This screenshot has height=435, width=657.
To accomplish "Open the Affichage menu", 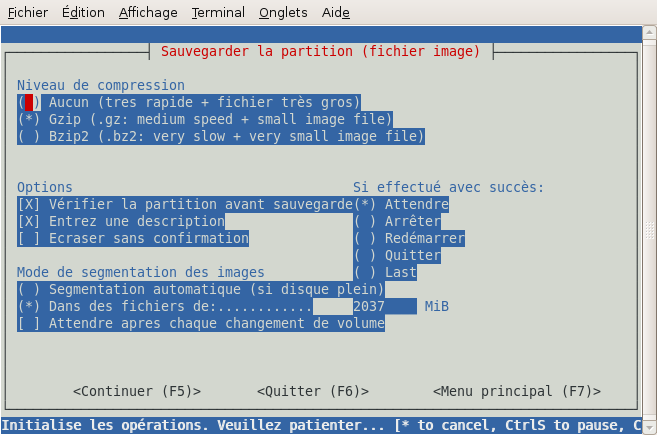I will 148,13.
